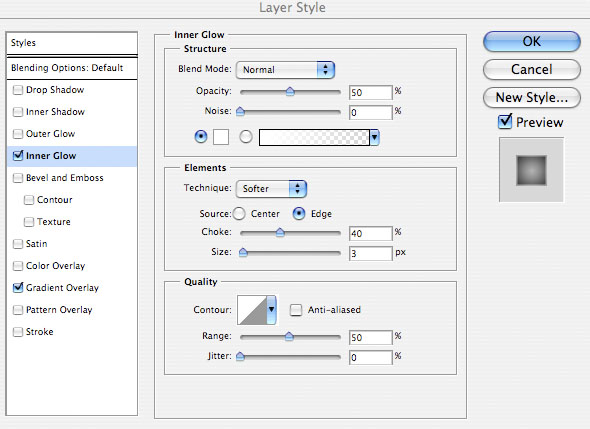590x429 pixels.
Task: Open the Blend Mode dropdown
Action: (x=285, y=70)
